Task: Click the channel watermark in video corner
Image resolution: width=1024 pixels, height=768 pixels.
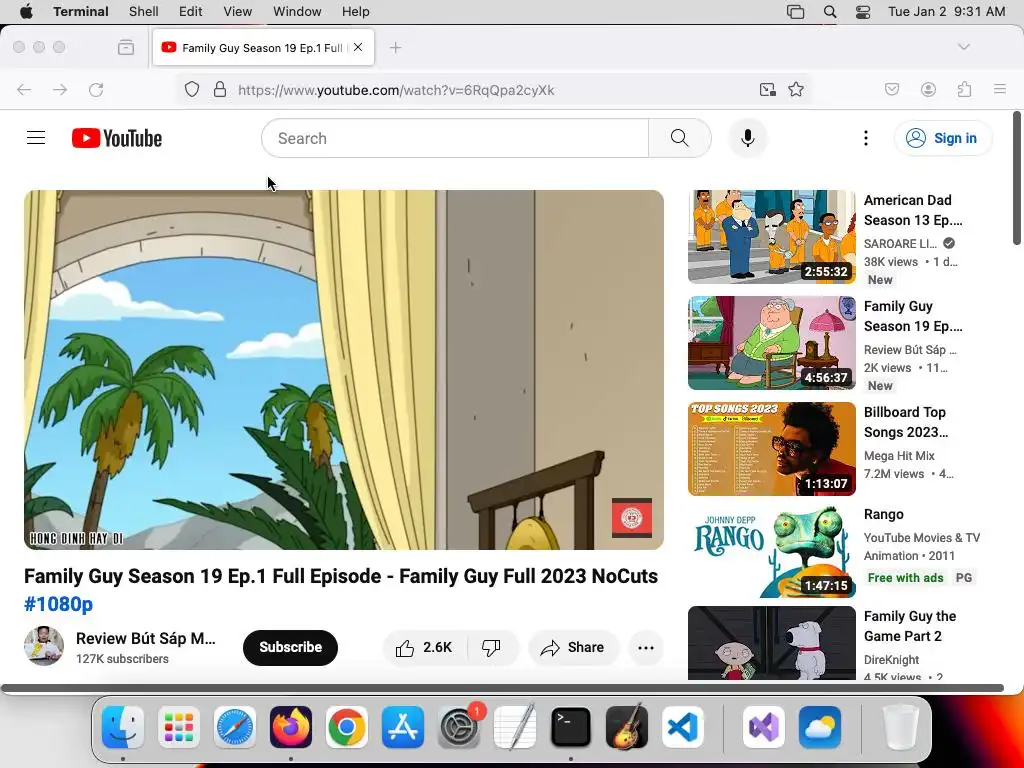Action: pos(632,518)
